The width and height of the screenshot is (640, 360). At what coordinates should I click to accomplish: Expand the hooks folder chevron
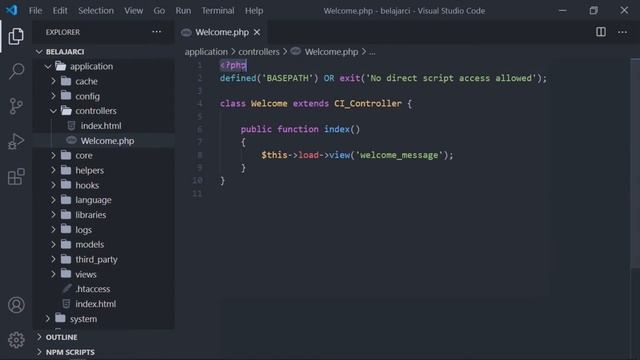click(53, 185)
